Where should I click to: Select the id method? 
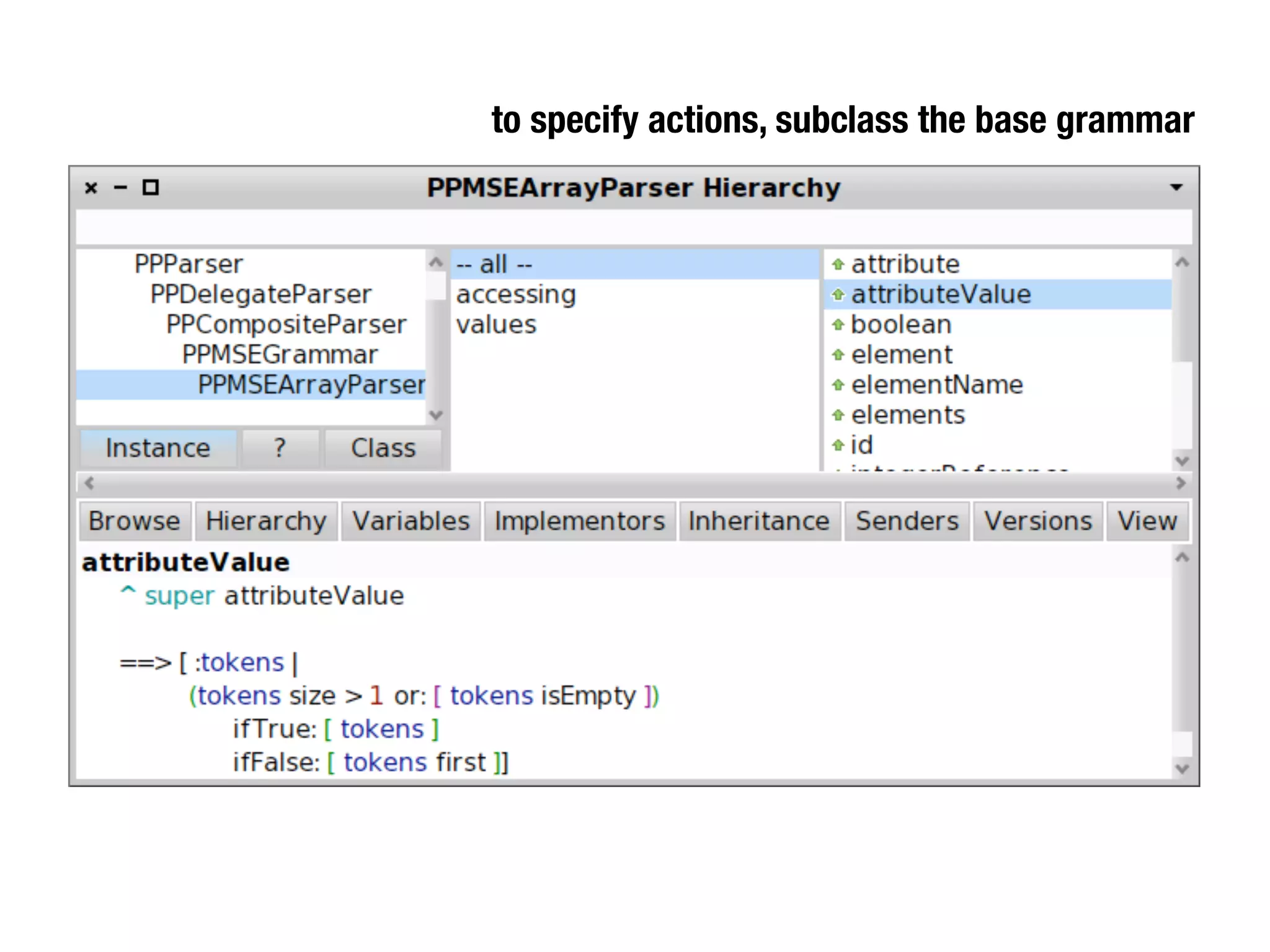tap(998, 445)
